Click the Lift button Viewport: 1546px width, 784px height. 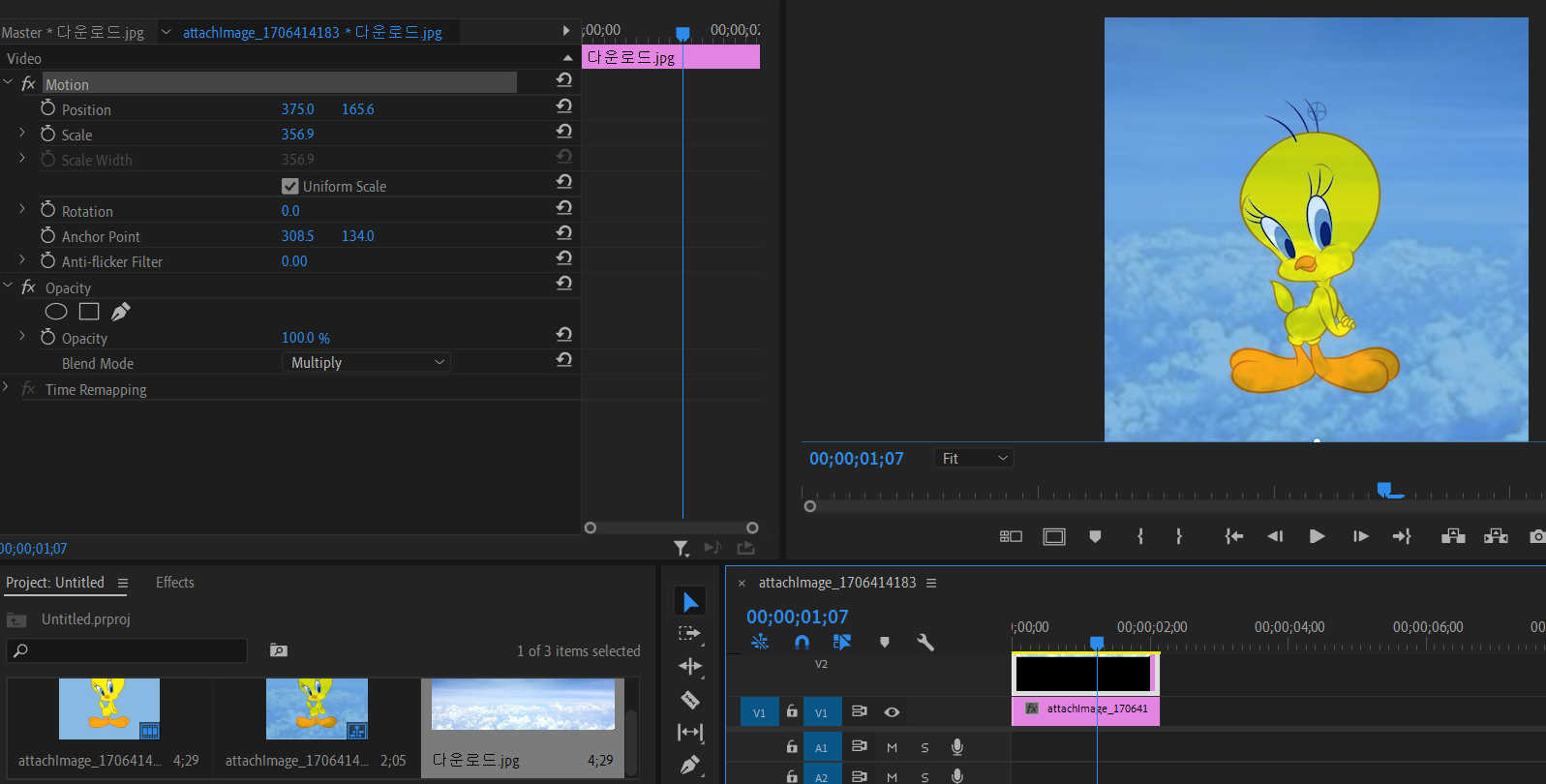1453,536
